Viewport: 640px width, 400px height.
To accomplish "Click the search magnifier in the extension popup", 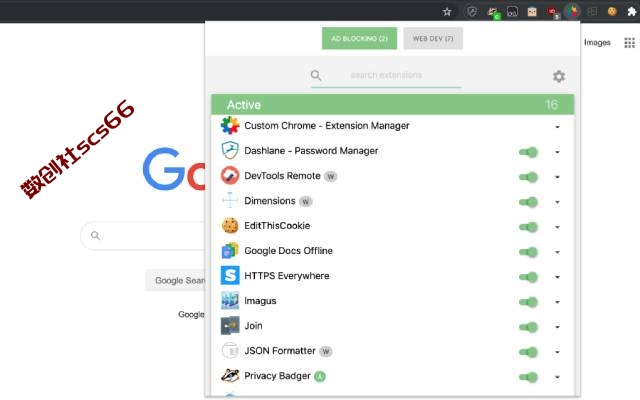I will (316, 75).
